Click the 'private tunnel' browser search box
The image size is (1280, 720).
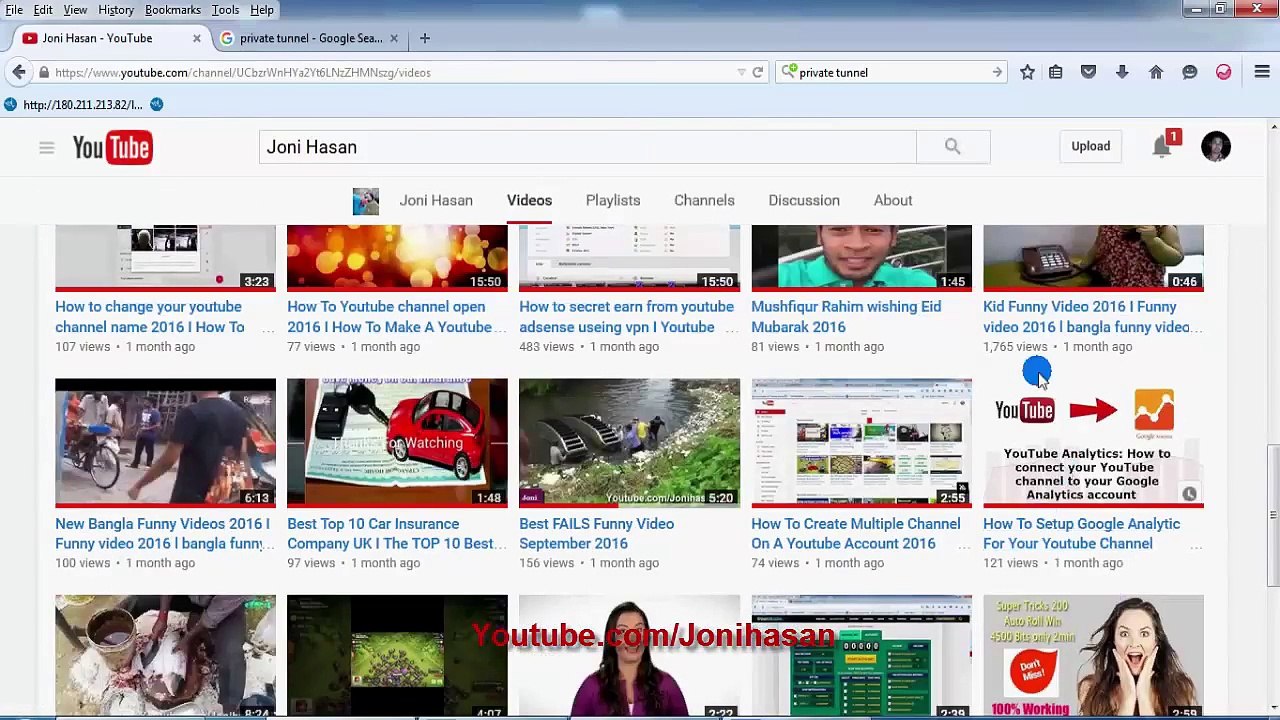point(891,72)
